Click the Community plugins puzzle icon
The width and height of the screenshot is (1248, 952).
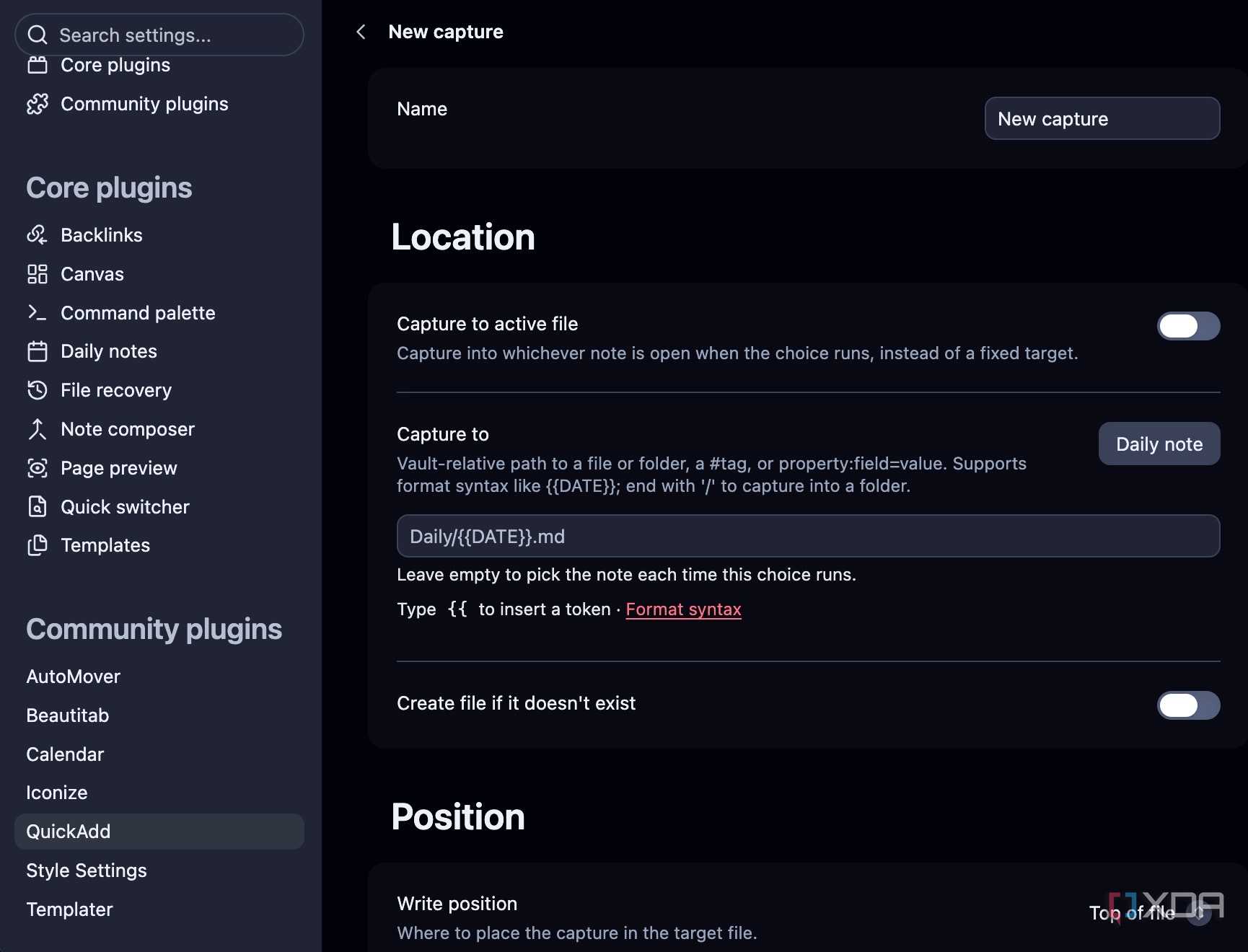(x=38, y=104)
